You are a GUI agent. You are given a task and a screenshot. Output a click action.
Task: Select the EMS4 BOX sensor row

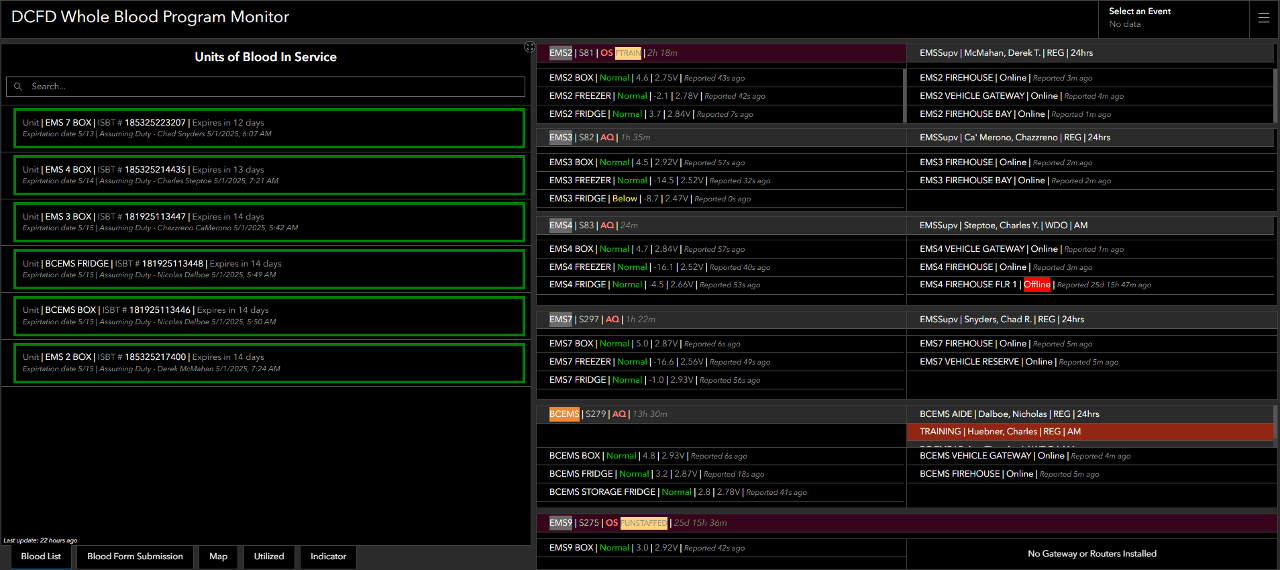(721, 249)
